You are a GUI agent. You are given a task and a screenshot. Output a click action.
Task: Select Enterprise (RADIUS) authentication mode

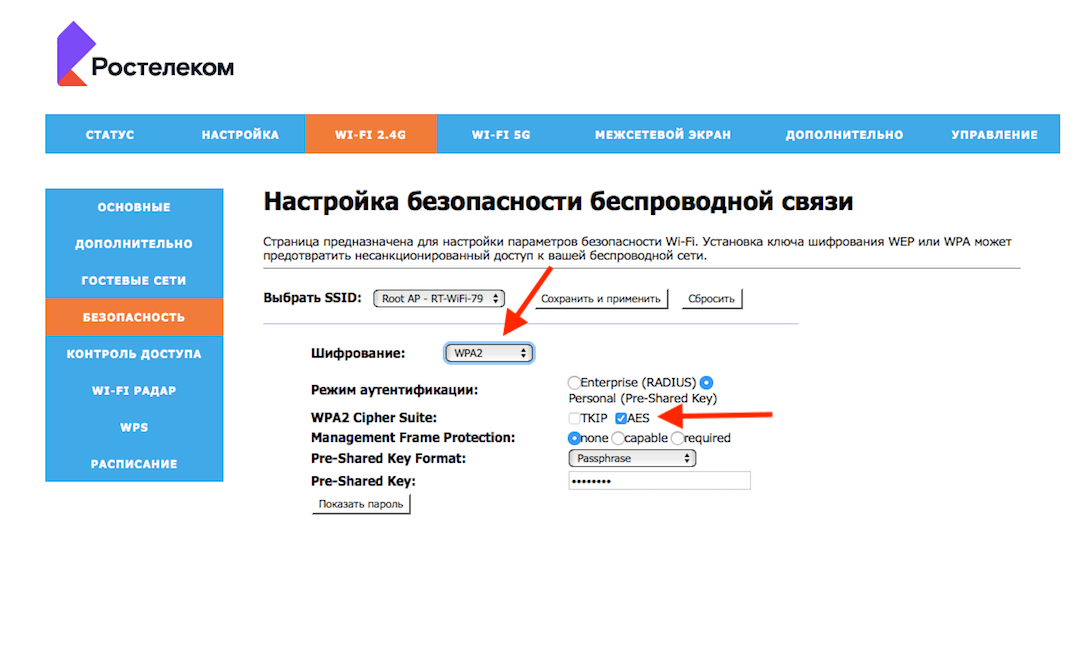pyautogui.click(x=574, y=383)
